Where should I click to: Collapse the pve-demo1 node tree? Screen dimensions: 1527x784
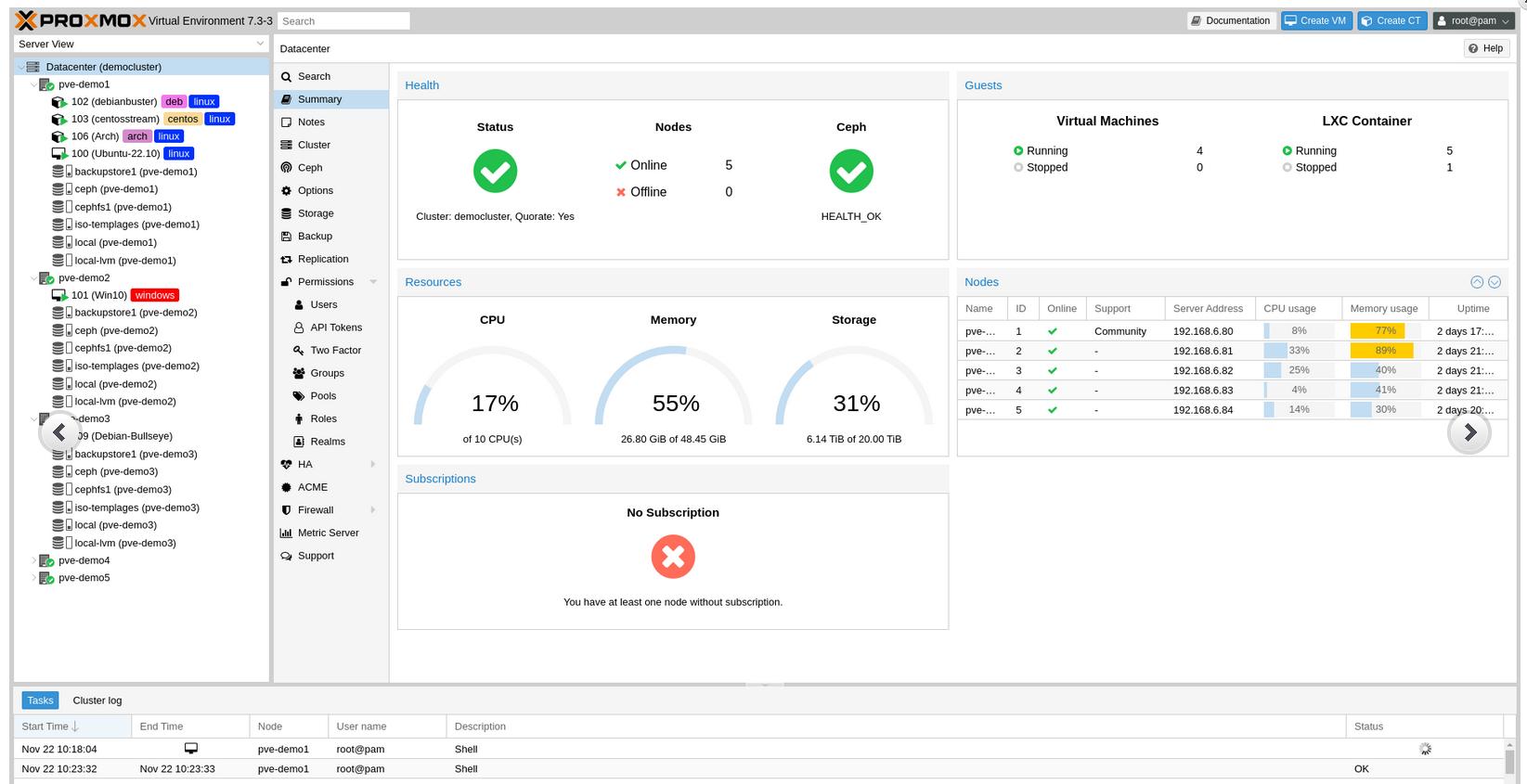pyautogui.click(x=33, y=84)
